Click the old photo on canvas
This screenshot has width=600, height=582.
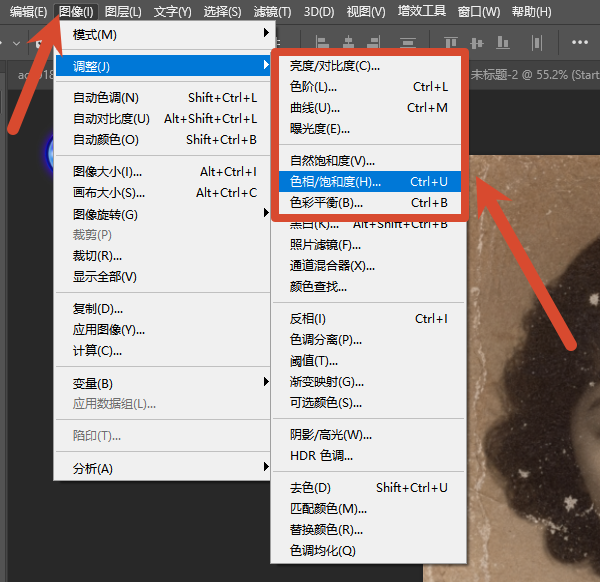533,367
